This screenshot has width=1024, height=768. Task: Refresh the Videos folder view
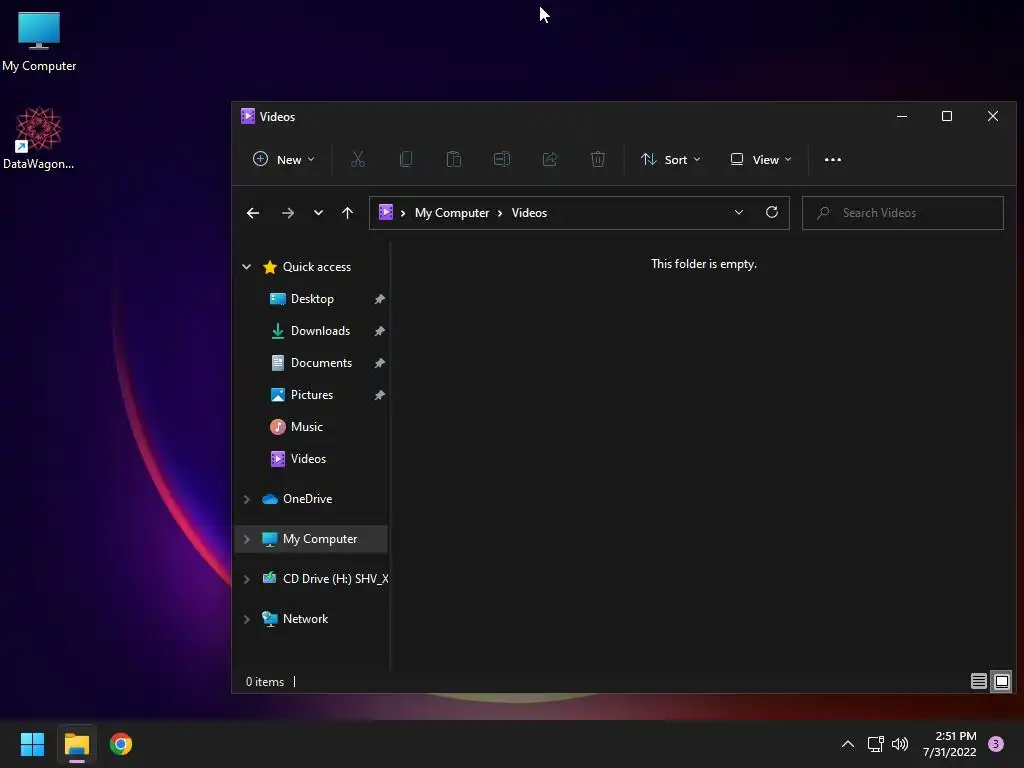click(772, 212)
